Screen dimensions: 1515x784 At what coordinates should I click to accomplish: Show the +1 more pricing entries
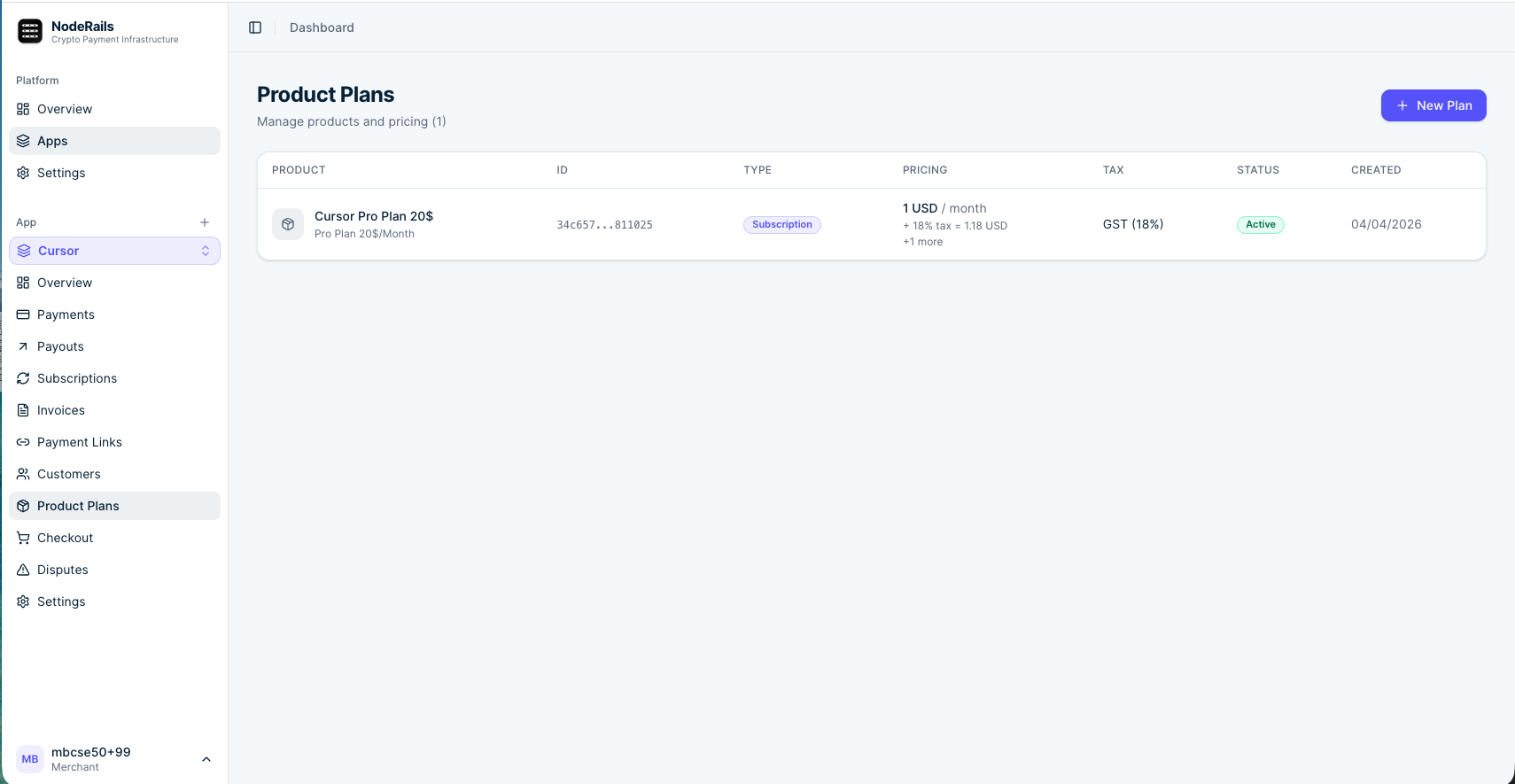tap(922, 242)
